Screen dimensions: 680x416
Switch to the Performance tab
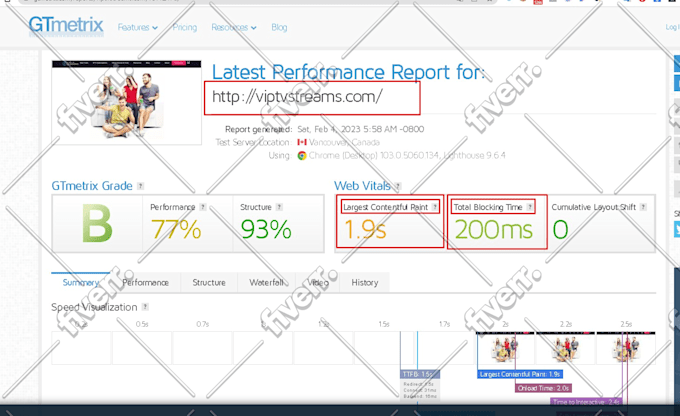pyautogui.click(x=145, y=282)
